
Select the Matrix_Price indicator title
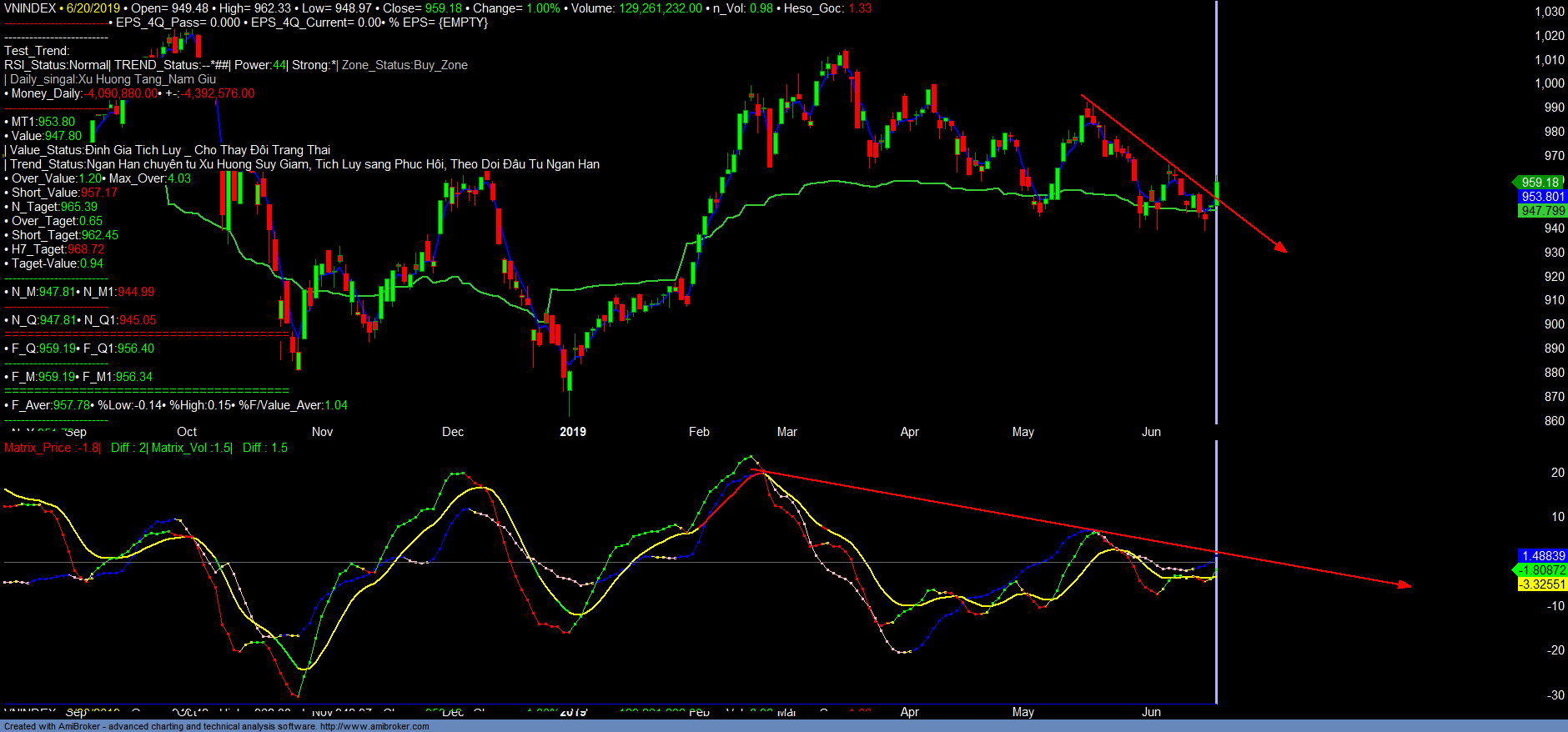(x=52, y=448)
